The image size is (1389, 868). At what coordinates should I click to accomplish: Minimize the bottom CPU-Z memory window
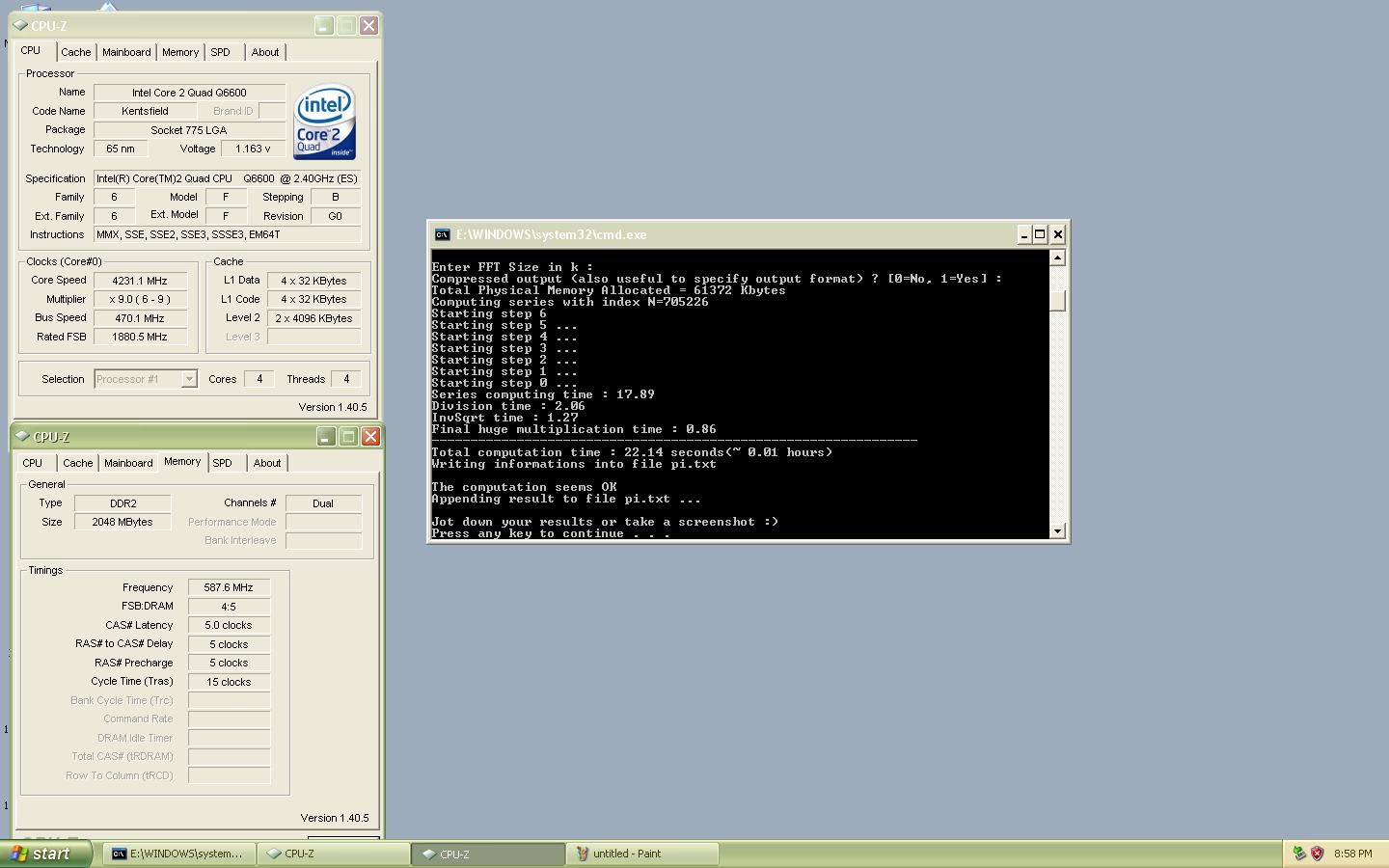[x=326, y=437]
